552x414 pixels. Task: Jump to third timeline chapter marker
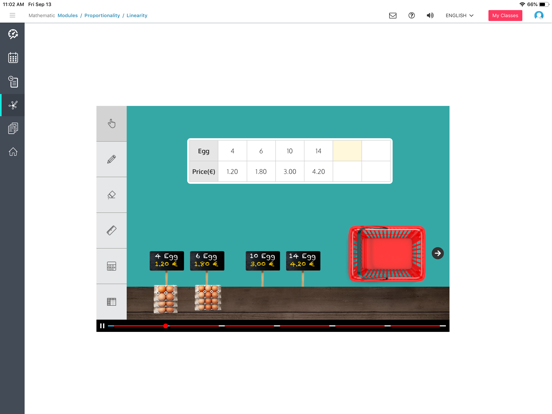tap(277, 326)
